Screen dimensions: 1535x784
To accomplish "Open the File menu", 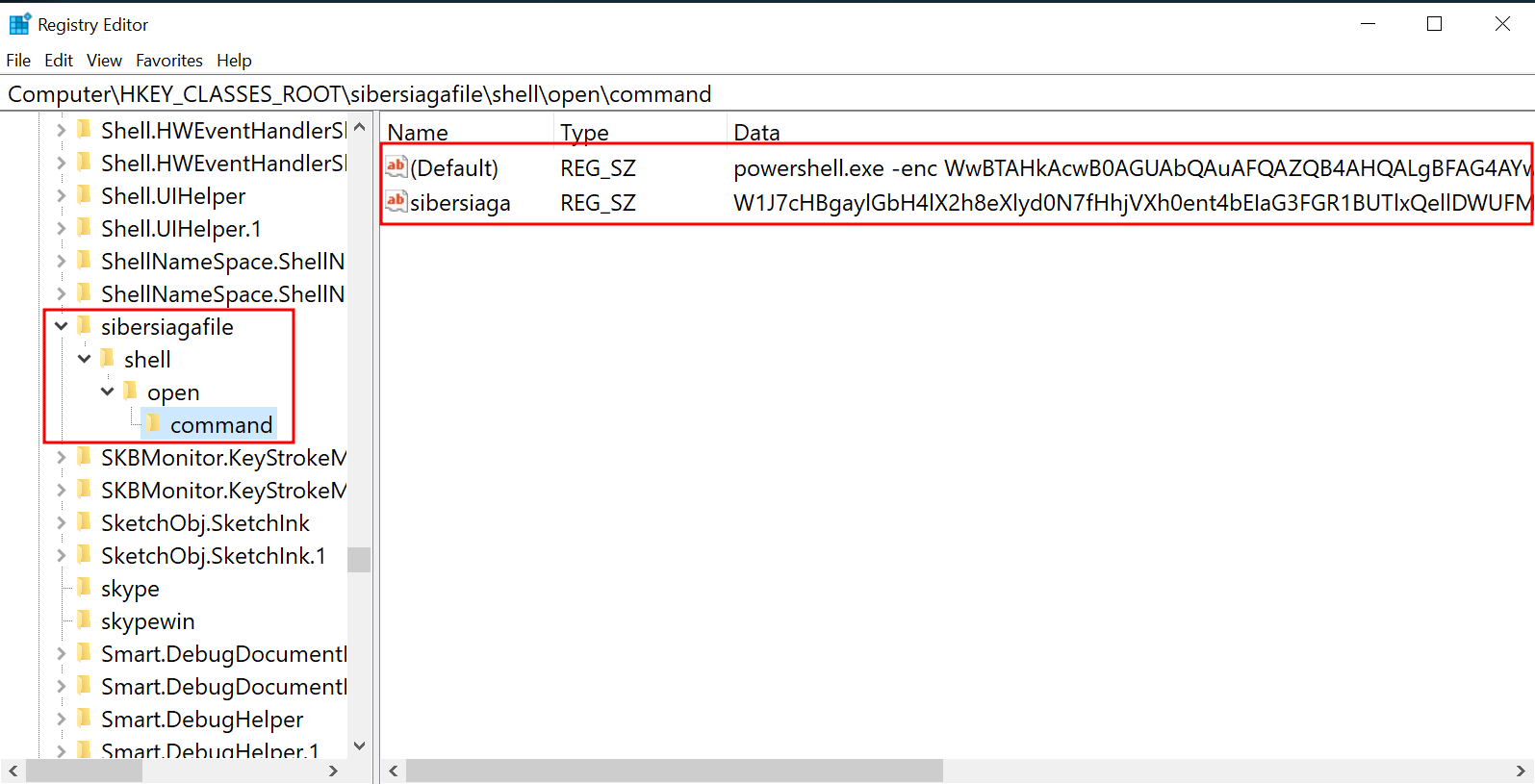I will tap(18, 60).
